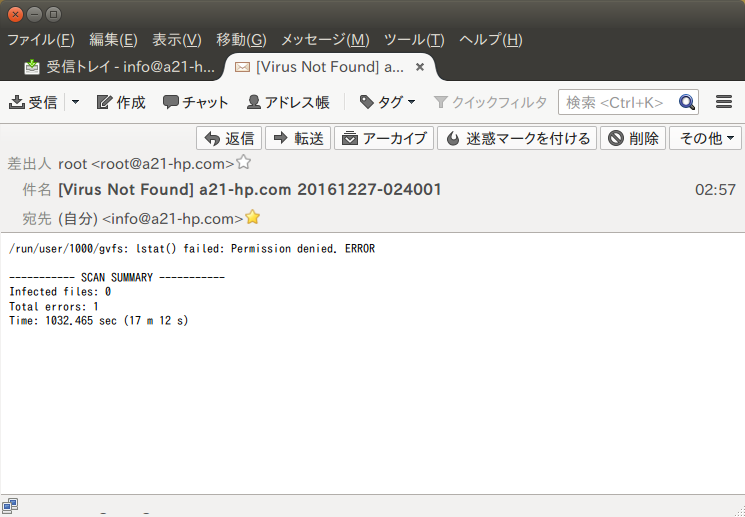Image resolution: width=745 pixels, height=517 pixels.
Task: Click the 02:57 received time
Action: point(716,190)
